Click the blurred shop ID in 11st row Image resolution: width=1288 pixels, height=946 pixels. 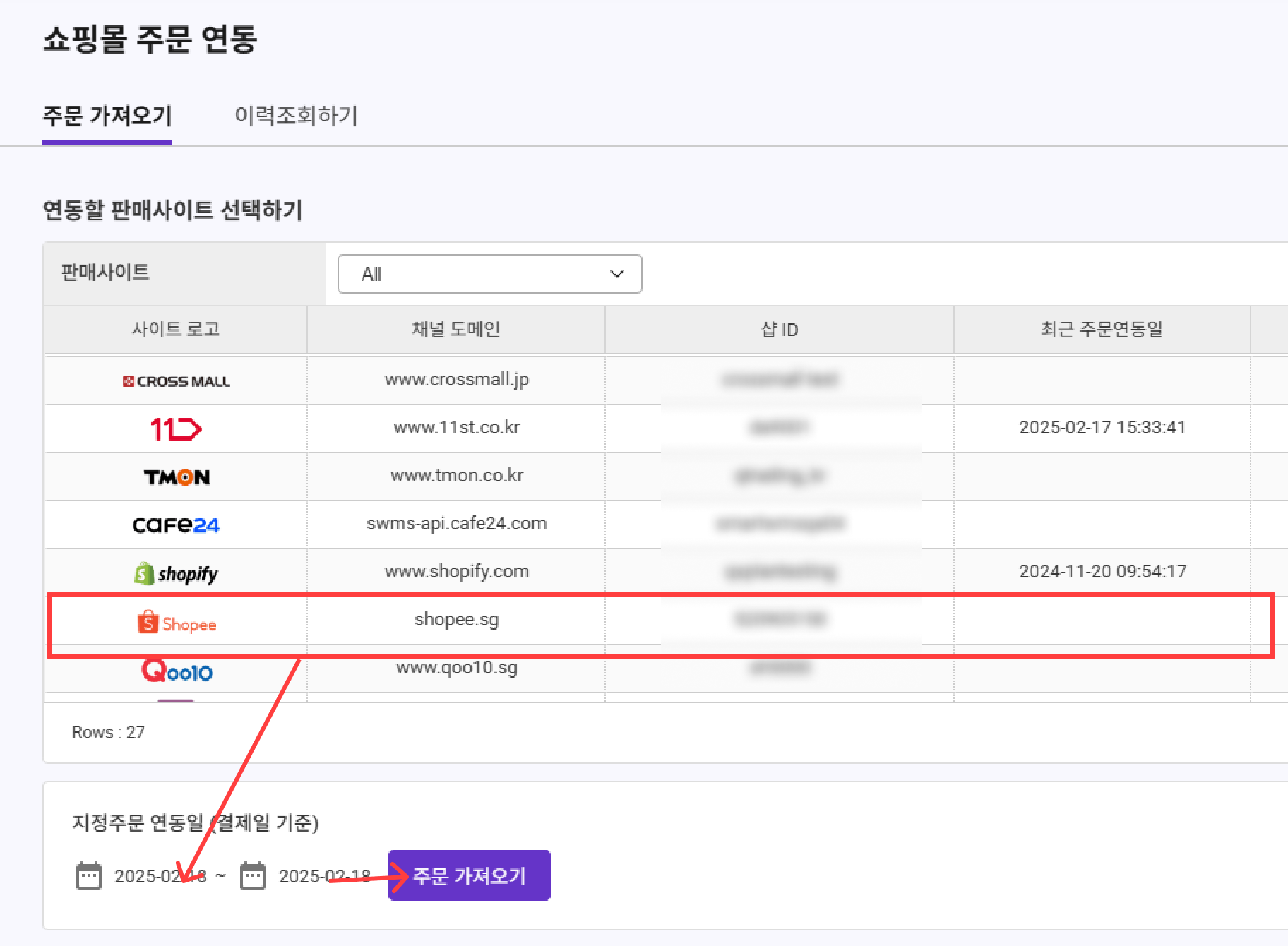click(x=780, y=428)
